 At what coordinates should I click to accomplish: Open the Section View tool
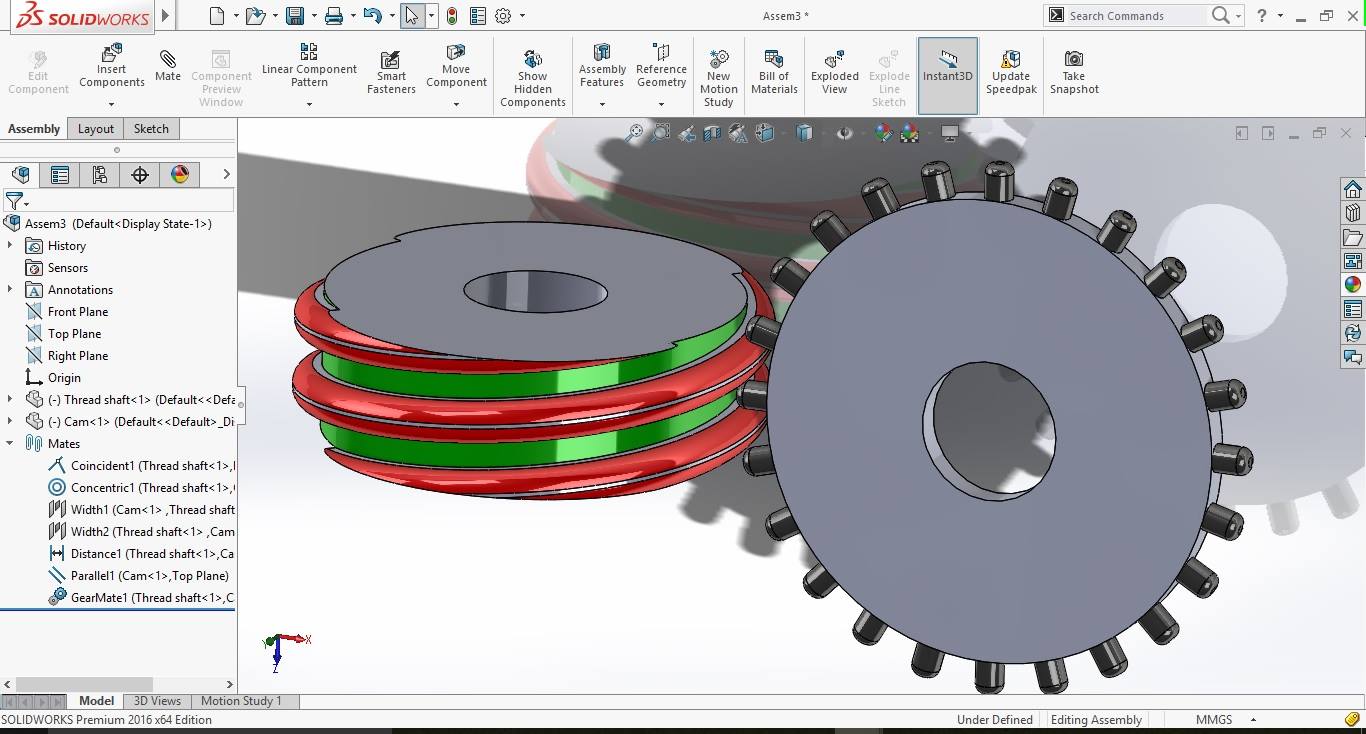click(712, 133)
